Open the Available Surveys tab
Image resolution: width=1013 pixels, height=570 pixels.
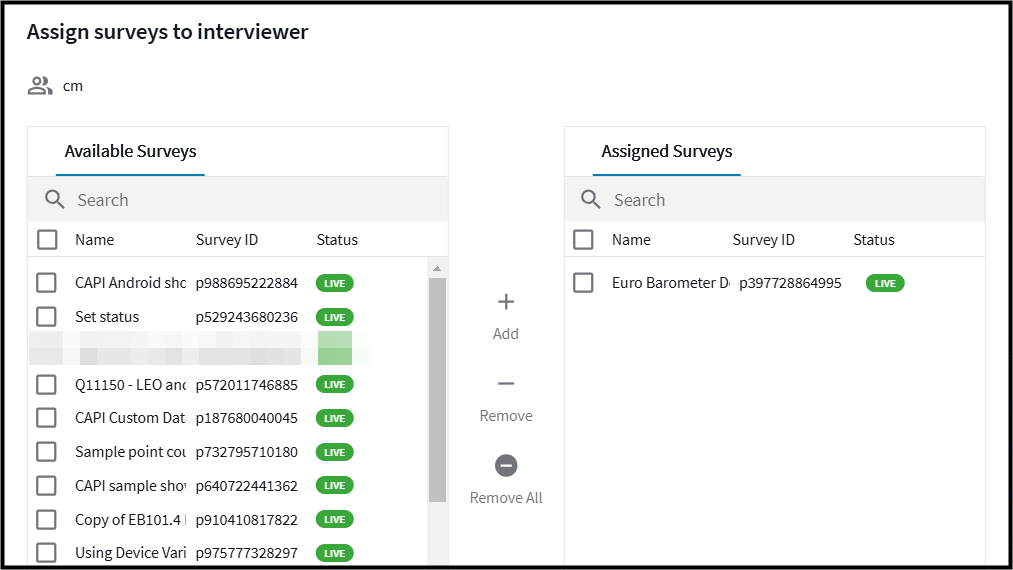(131, 151)
